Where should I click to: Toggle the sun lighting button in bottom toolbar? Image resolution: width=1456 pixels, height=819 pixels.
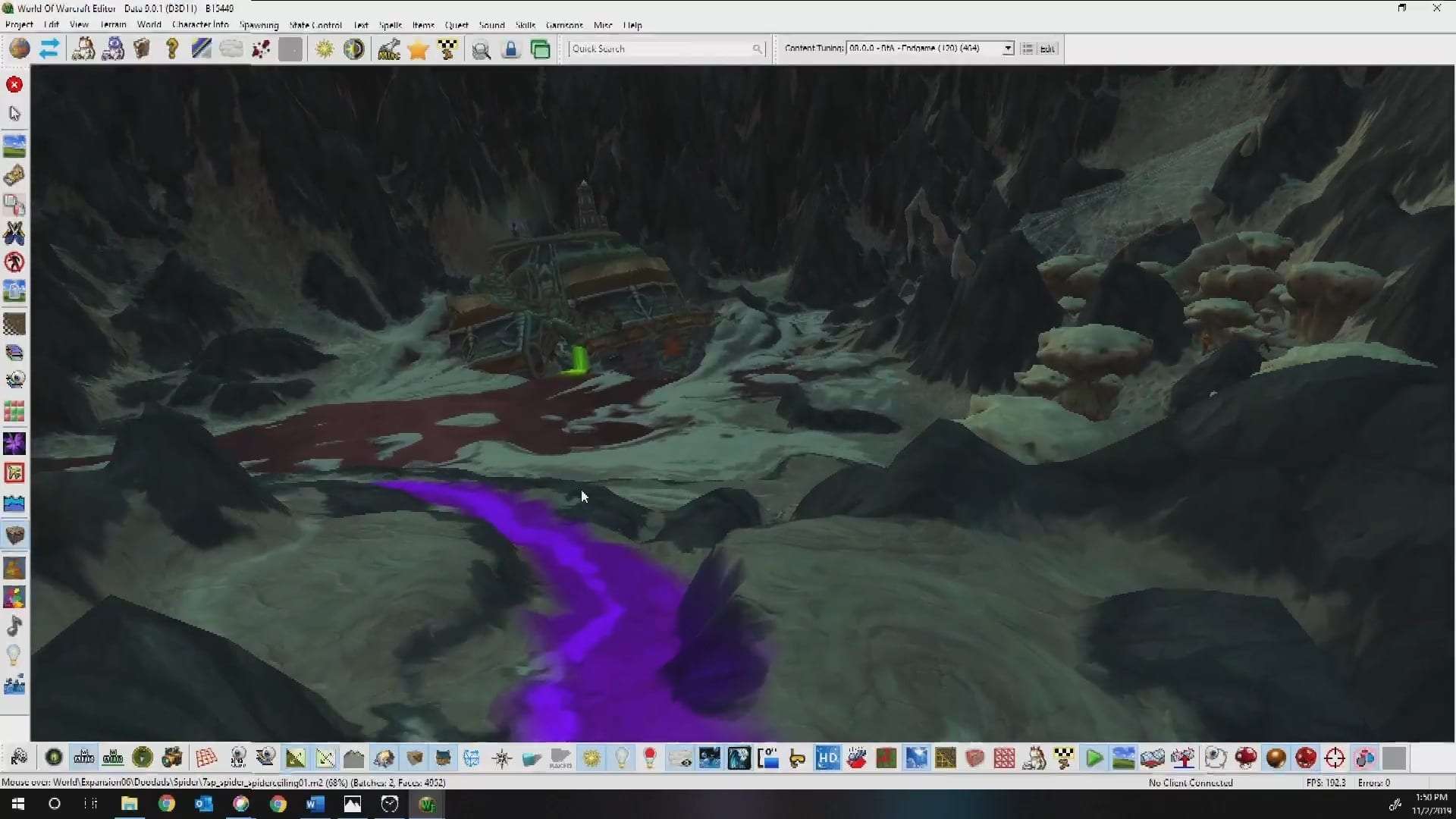coord(591,758)
